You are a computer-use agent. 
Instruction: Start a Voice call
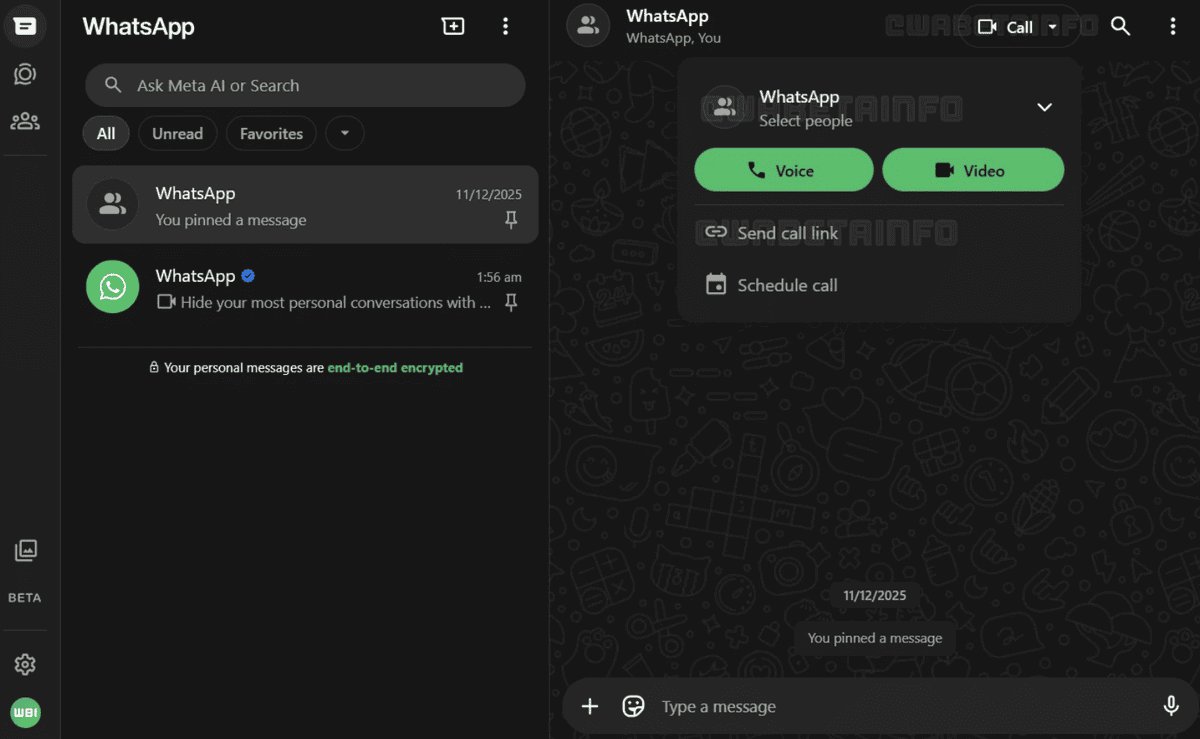coord(783,170)
